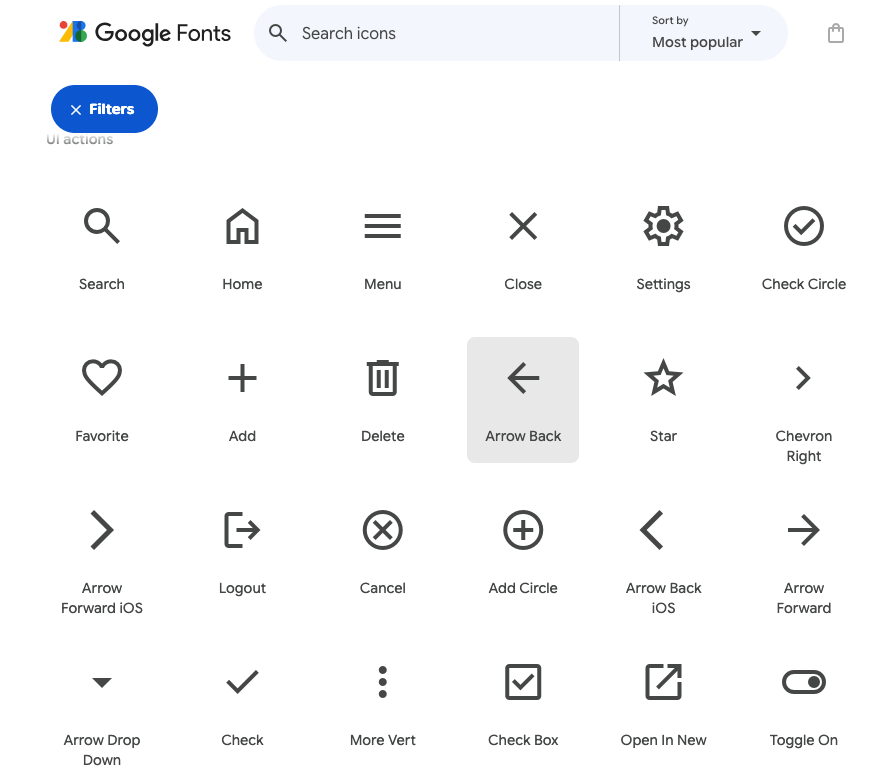Choose the Open In New icon
Screen dimensions: 872x774
[663, 683]
